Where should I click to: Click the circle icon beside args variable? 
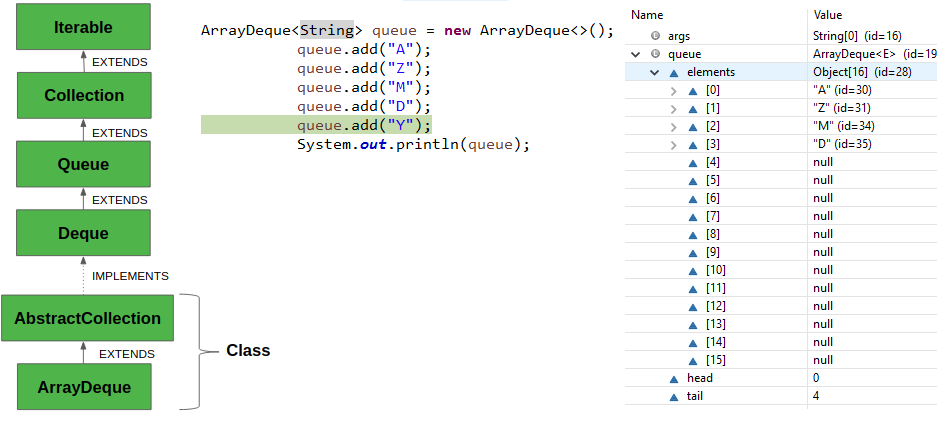(655, 36)
